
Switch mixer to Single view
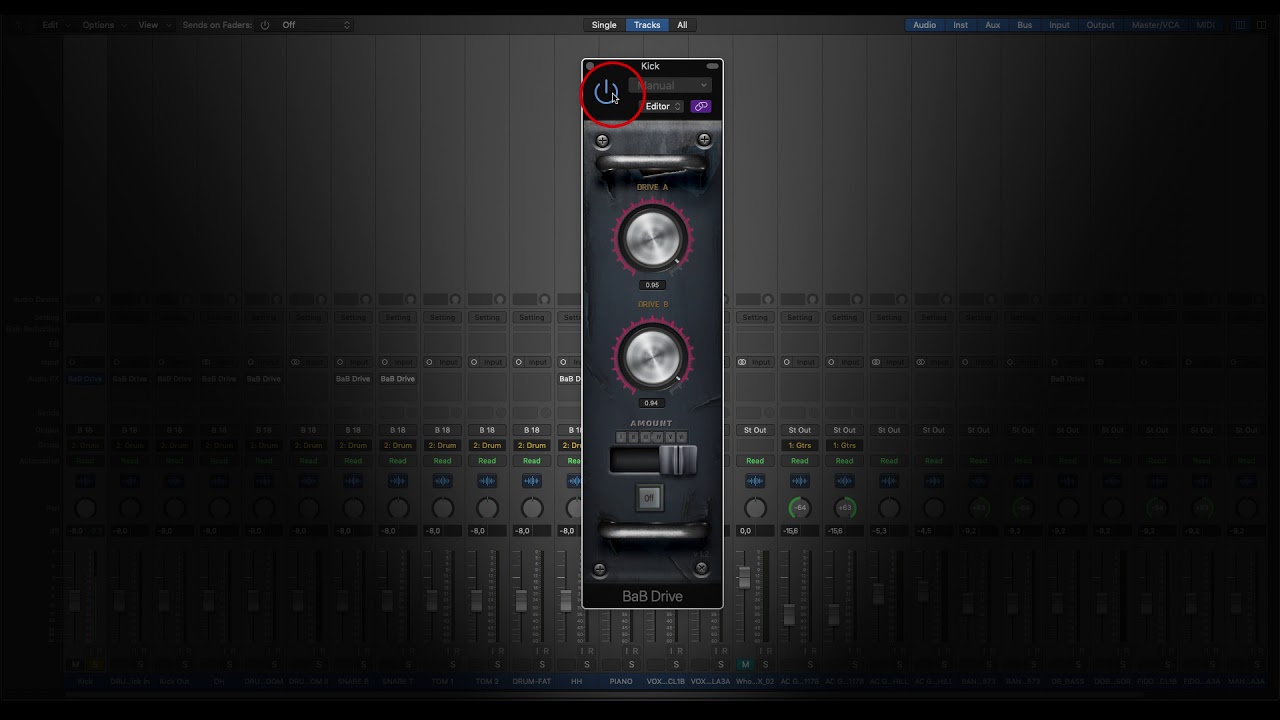(604, 25)
